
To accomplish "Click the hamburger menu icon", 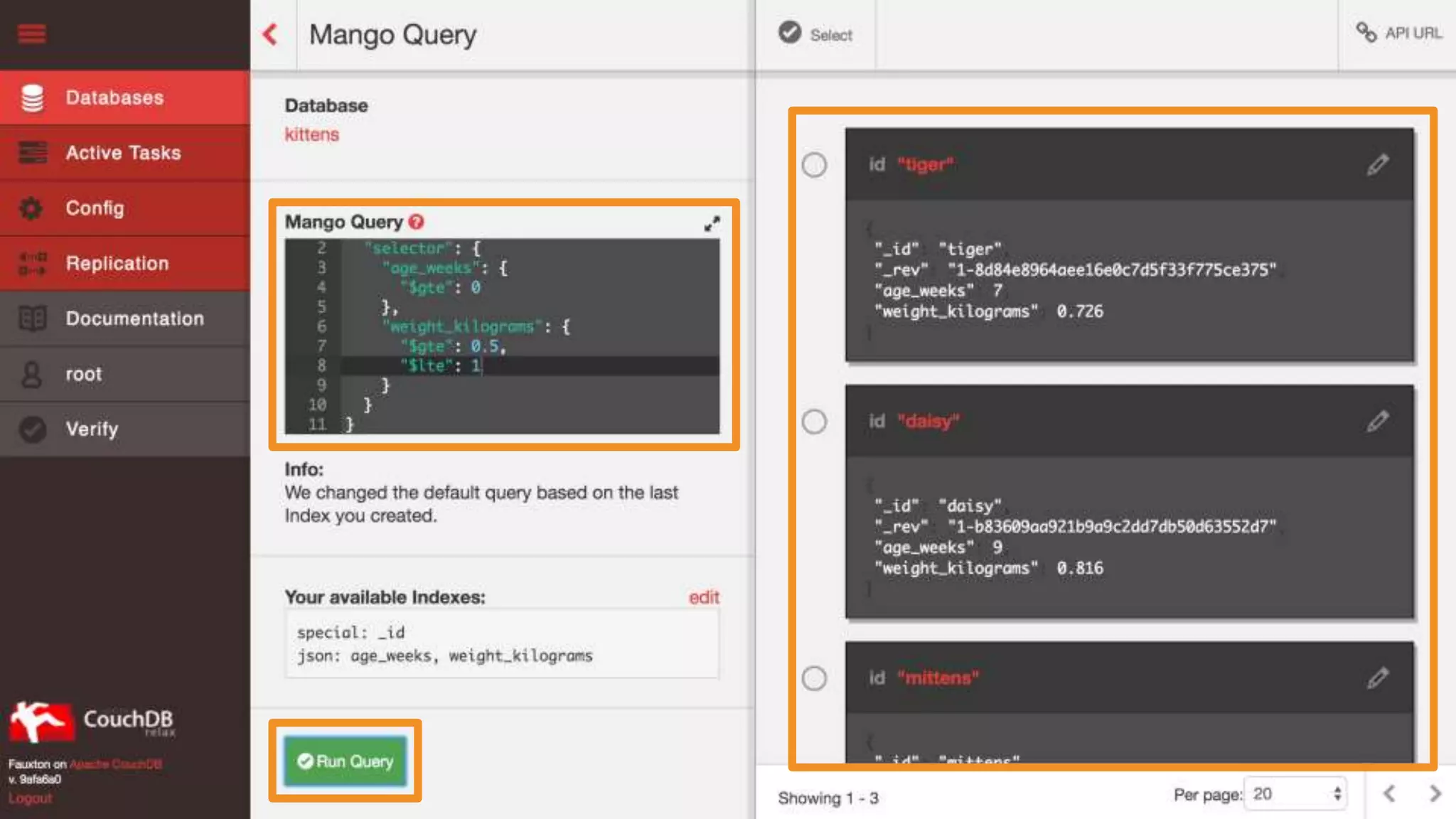I will 31,33.
